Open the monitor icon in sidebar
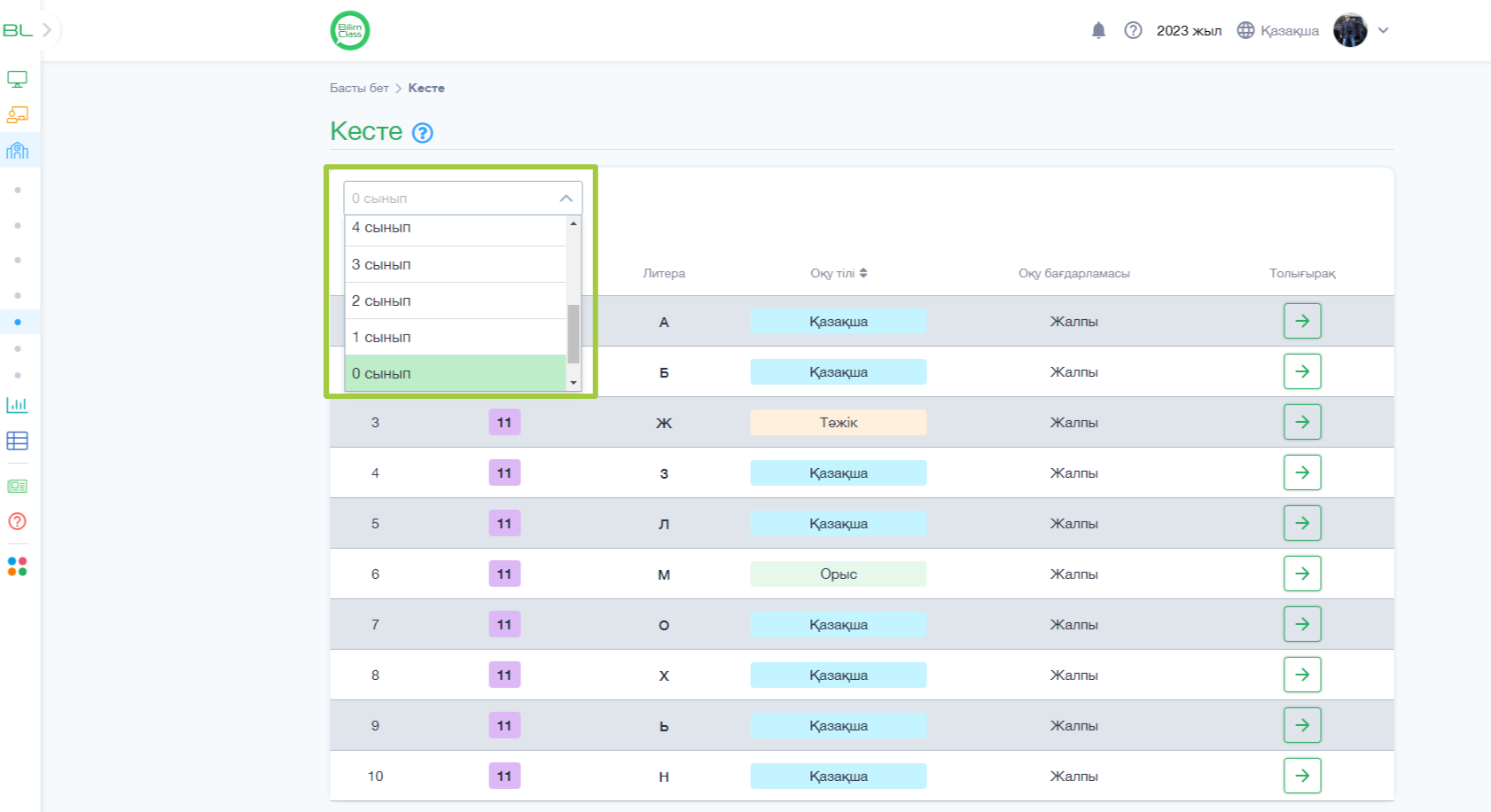1491x812 pixels. coord(17,80)
